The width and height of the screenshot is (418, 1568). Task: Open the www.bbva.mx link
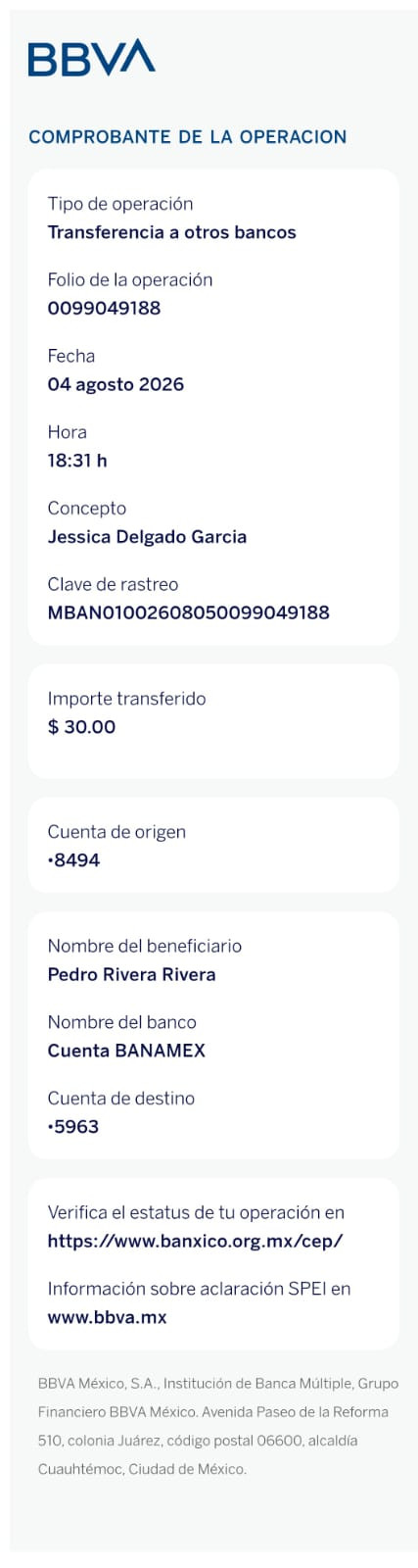(107, 1317)
